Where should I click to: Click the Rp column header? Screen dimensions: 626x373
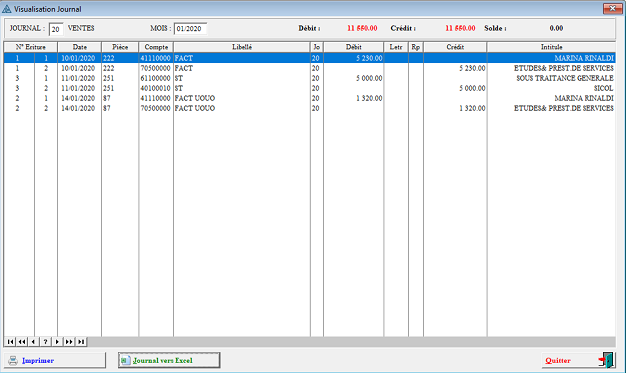tap(416, 47)
